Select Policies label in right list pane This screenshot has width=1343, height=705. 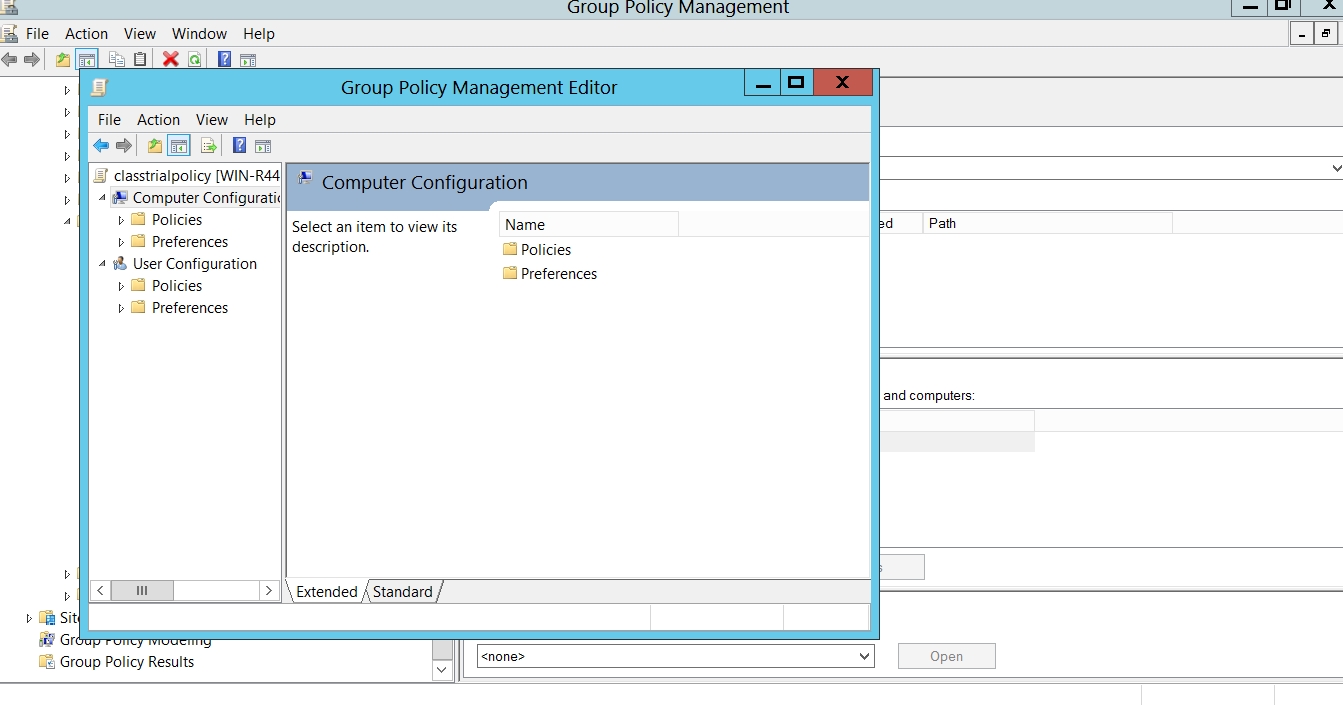[546, 250]
